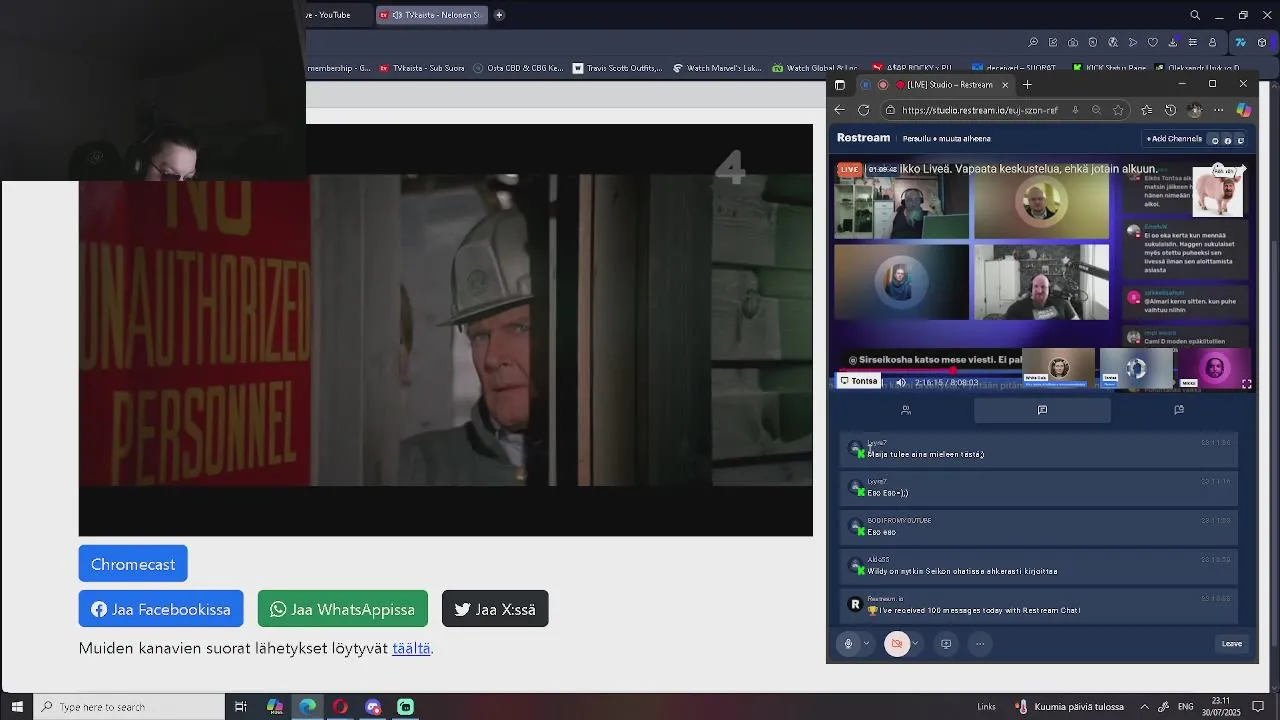Click the studio.restream.io address bar
The image size is (1280, 720).
pos(980,110)
